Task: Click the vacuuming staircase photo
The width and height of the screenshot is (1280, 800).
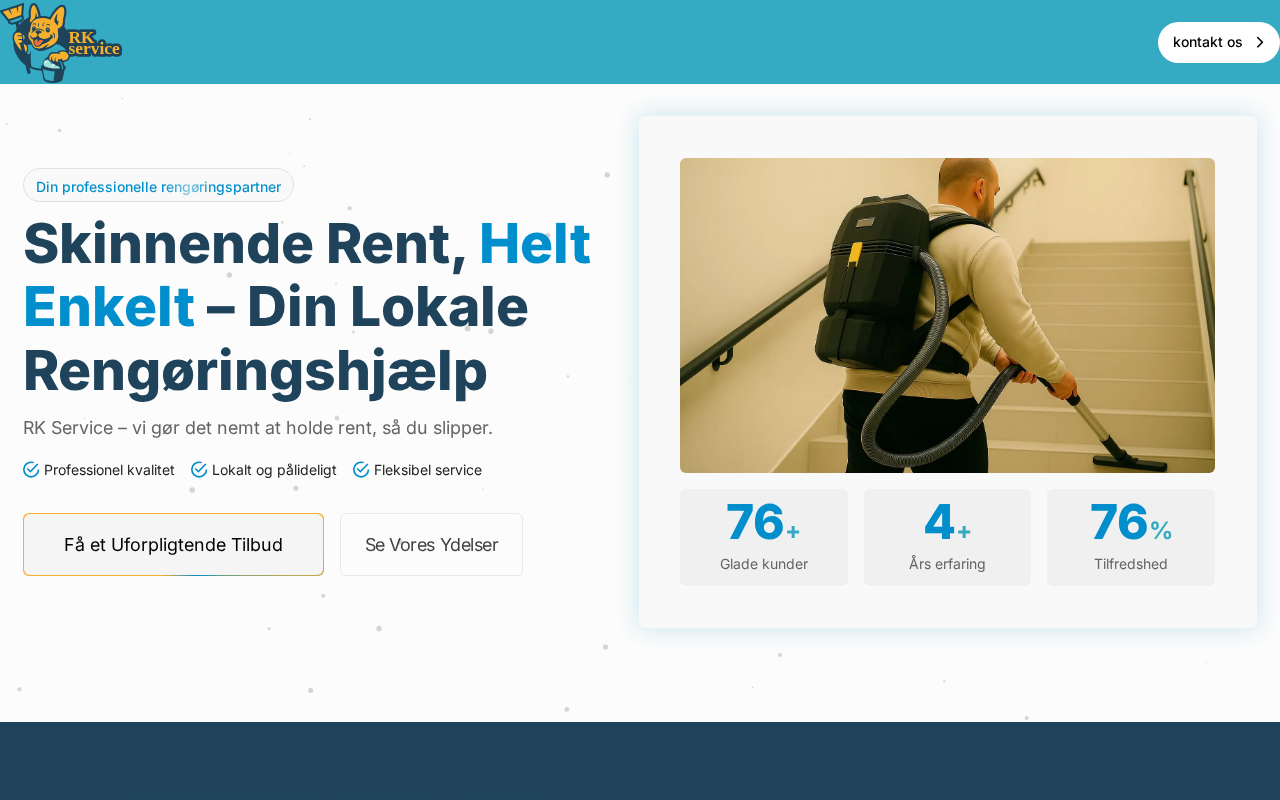Action: click(947, 315)
